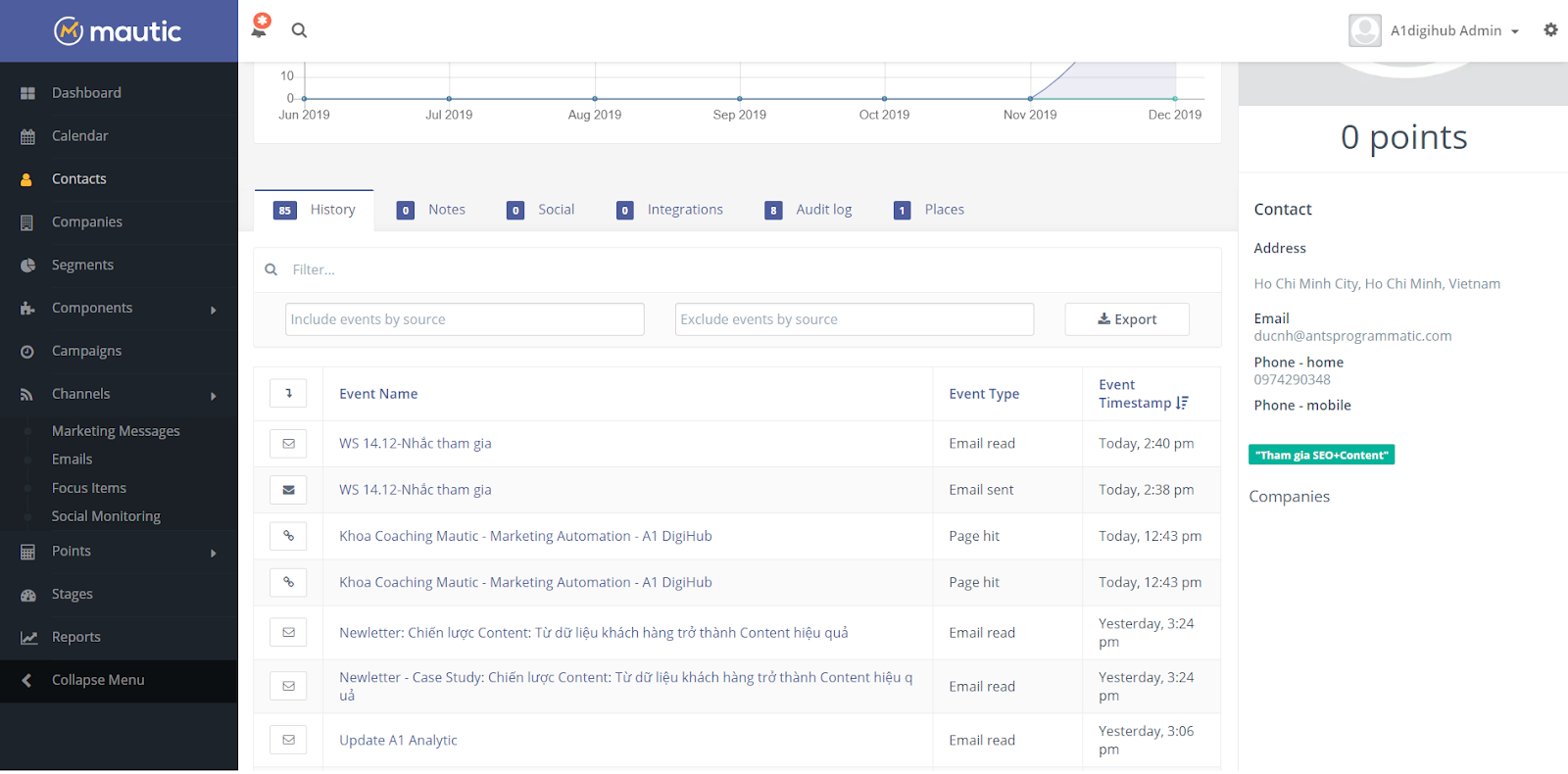This screenshot has width=1568, height=774.
Task: Click the Dashboard grid icon in sidebar
Action: click(27, 93)
